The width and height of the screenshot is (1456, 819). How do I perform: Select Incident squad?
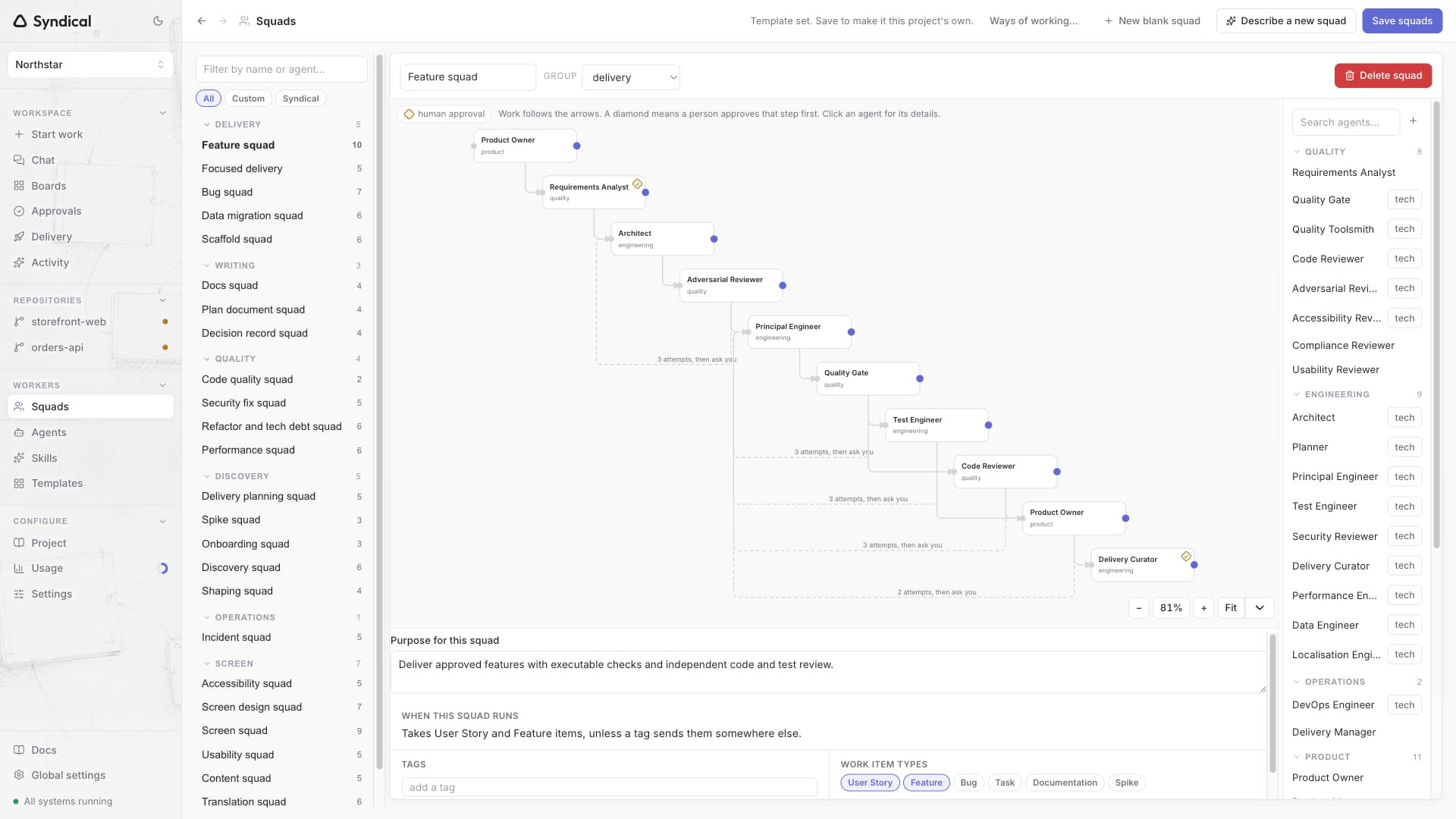[x=281, y=637]
